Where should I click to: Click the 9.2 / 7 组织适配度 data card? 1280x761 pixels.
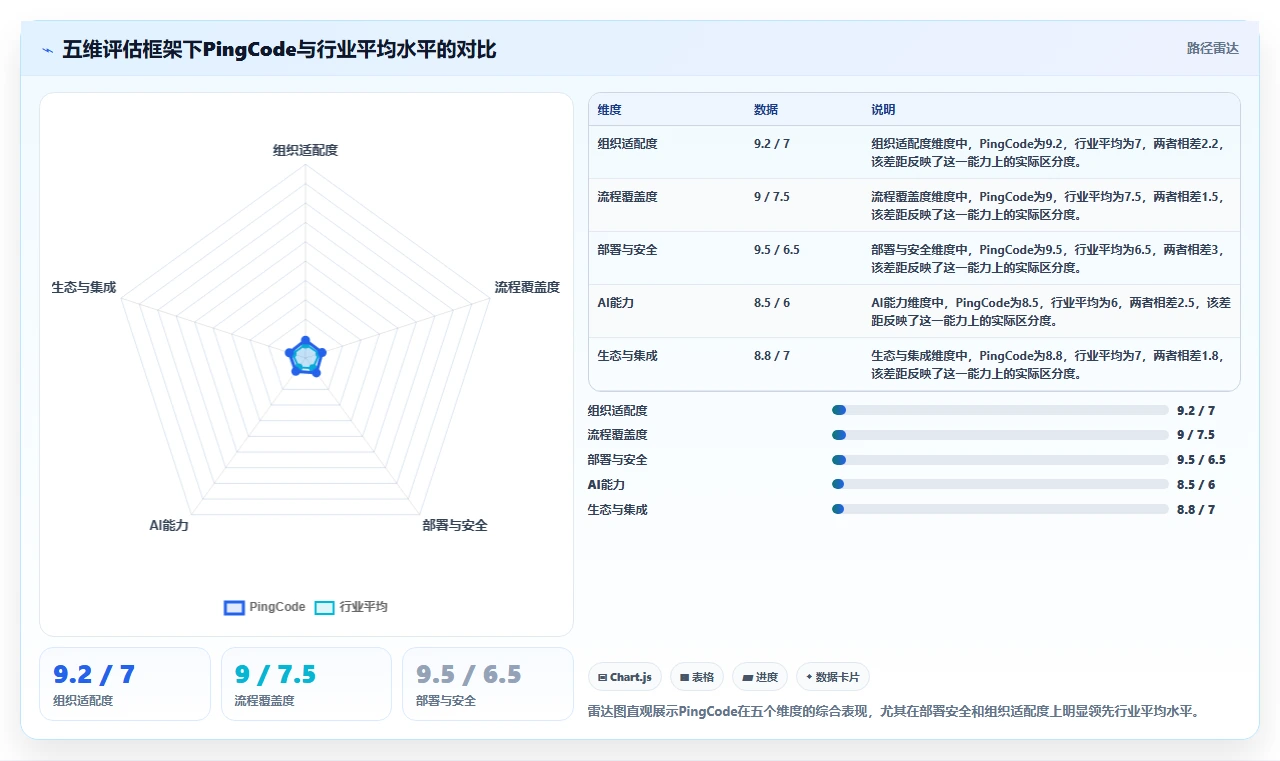pyautogui.click(x=125, y=684)
